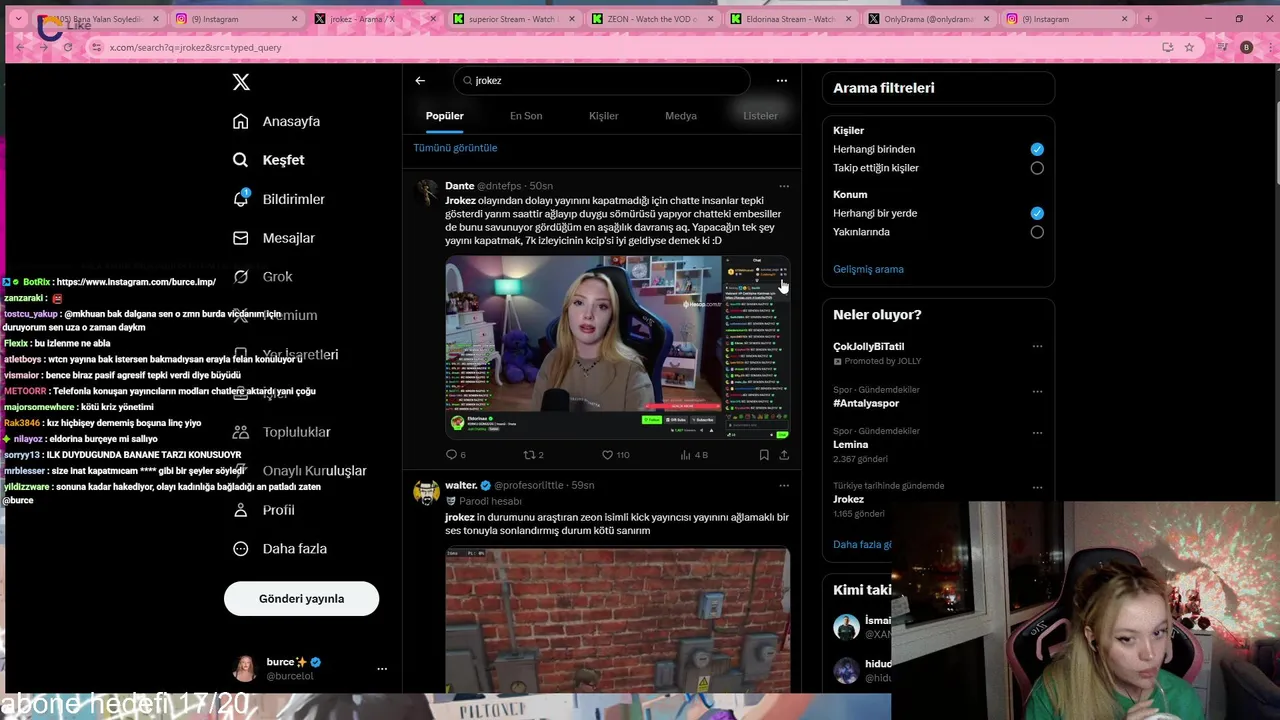Switch to OnlyDrama browser tab

[929, 19]
